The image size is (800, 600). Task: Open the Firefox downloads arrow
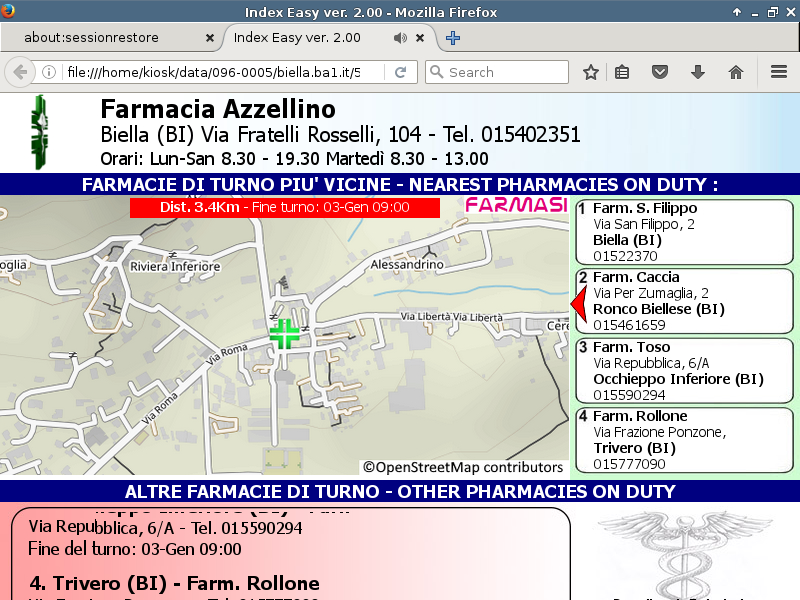click(698, 72)
